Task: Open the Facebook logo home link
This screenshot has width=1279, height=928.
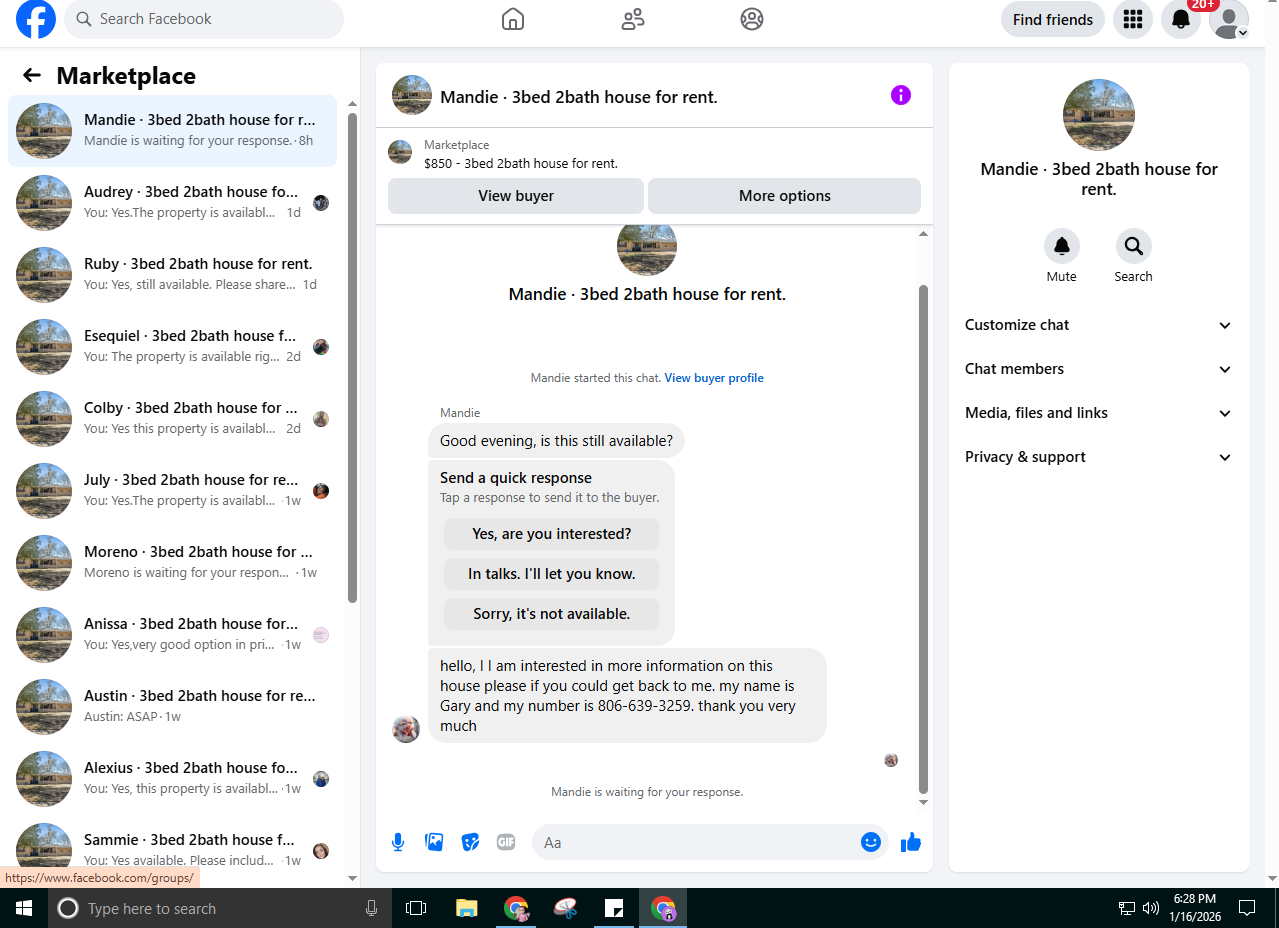Action: point(36,19)
